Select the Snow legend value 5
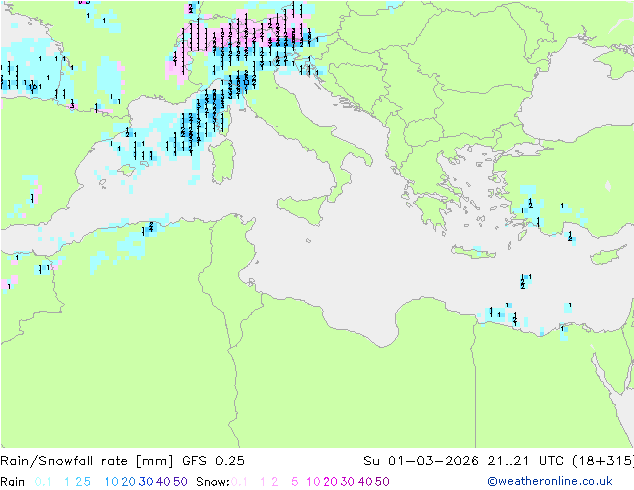Screen dimensions: 634x490 (295, 482)
